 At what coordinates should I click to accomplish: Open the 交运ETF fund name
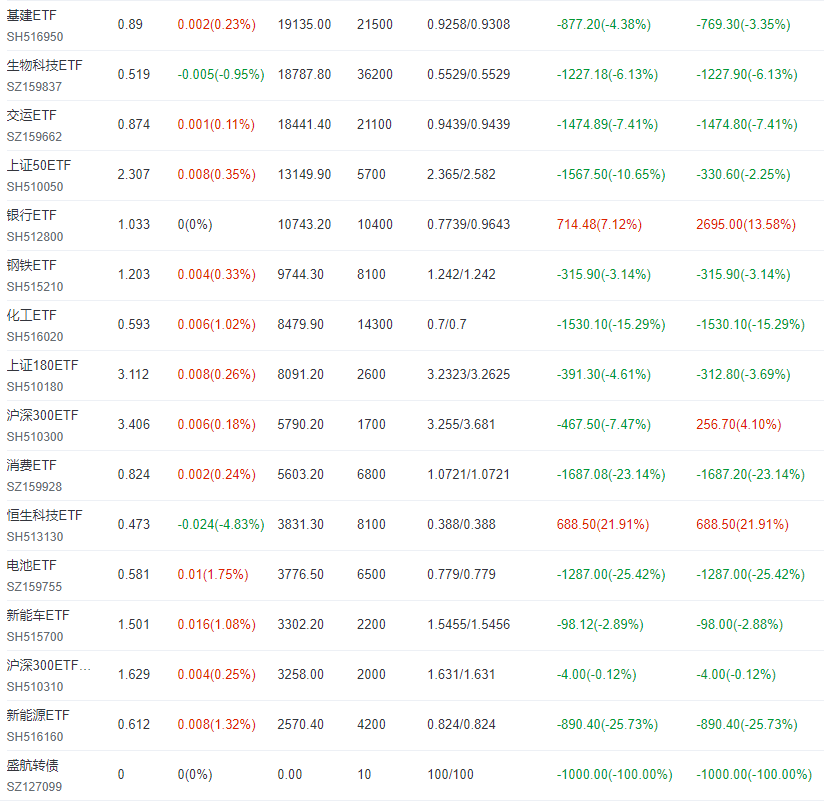pos(32,116)
